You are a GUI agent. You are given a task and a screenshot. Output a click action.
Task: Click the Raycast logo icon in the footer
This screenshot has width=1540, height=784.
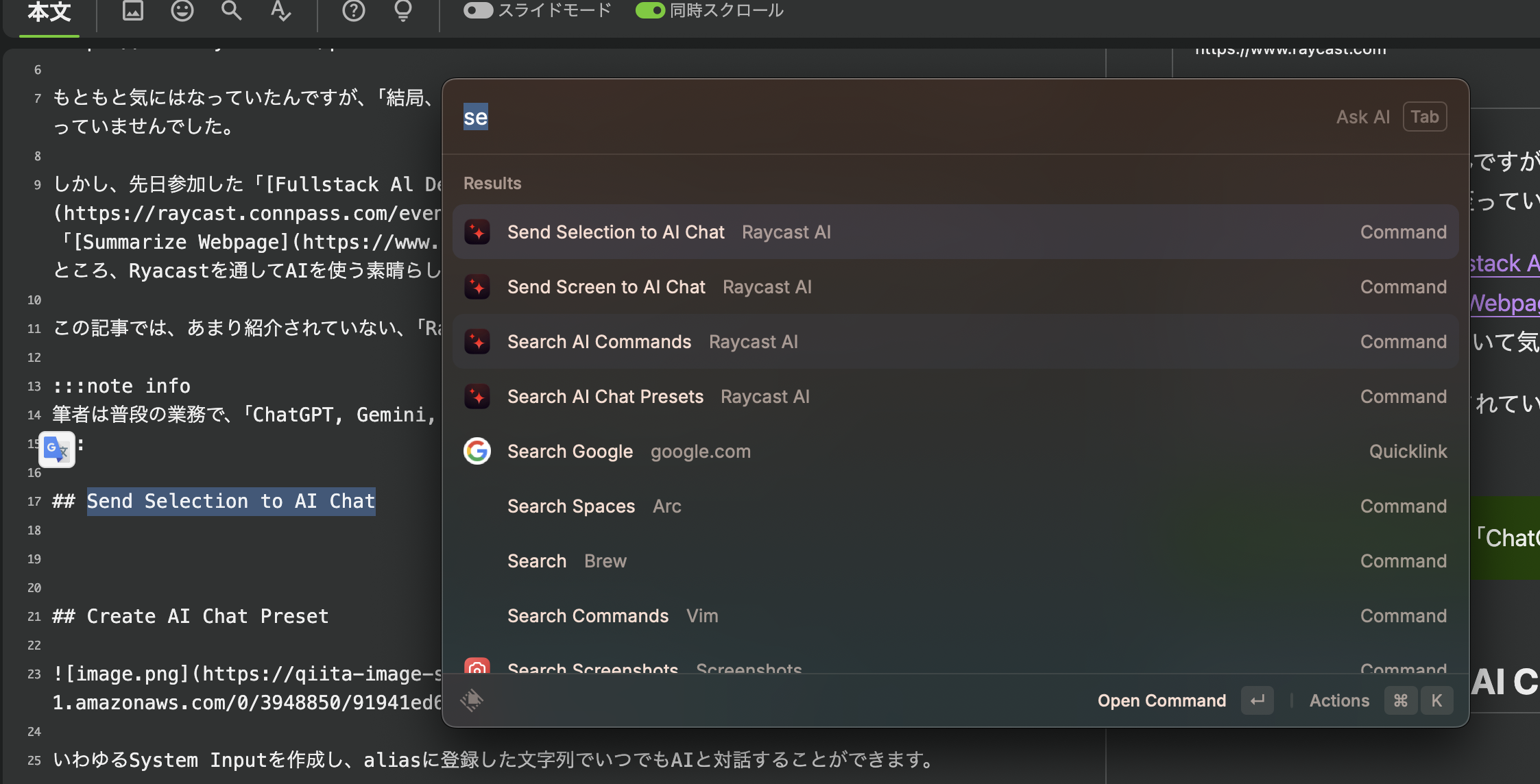(472, 700)
